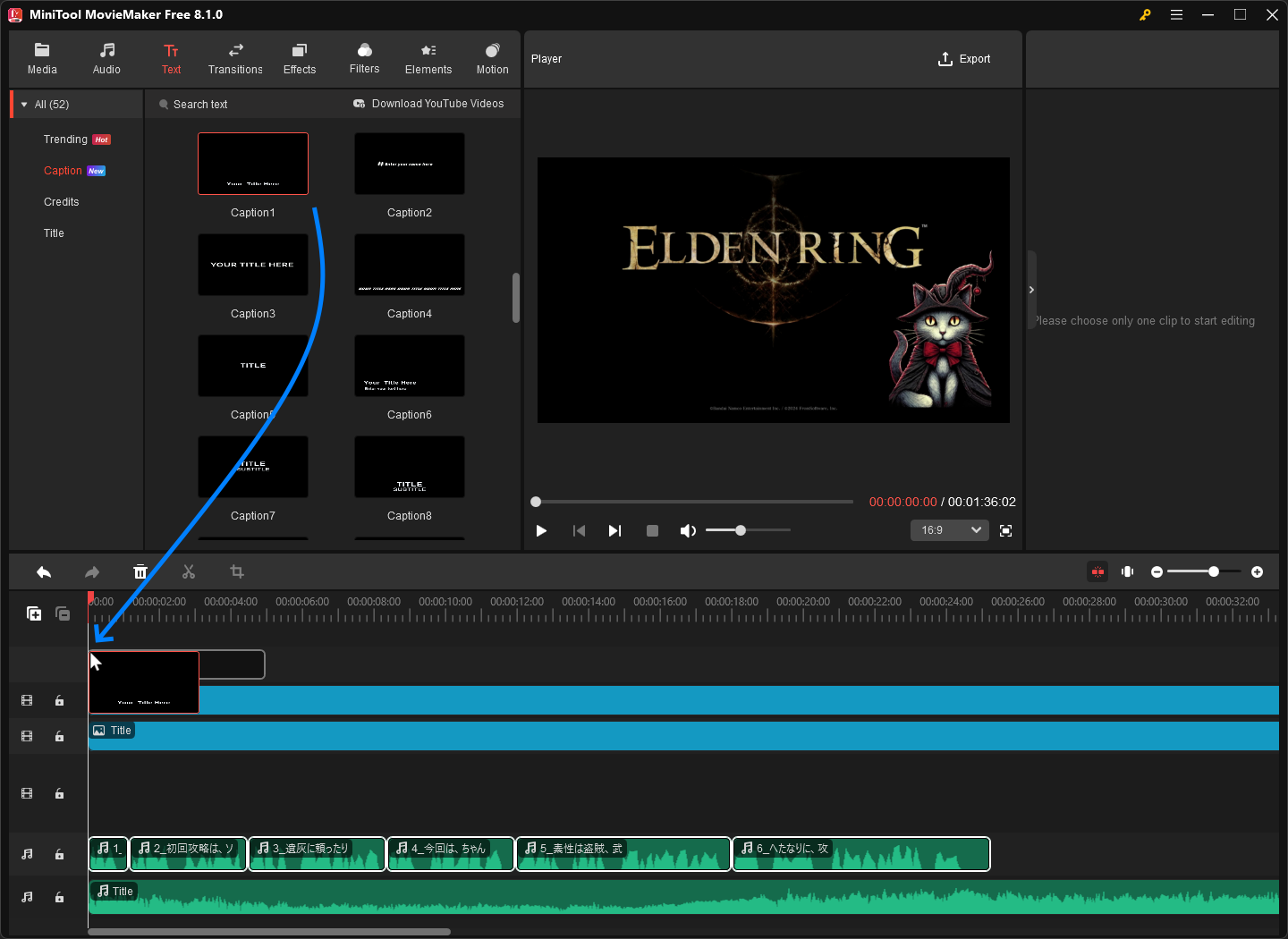The height and width of the screenshot is (939, 1288).
Task: Click the Redo icon
Action: pyautogui.click(x=92, y=572)
